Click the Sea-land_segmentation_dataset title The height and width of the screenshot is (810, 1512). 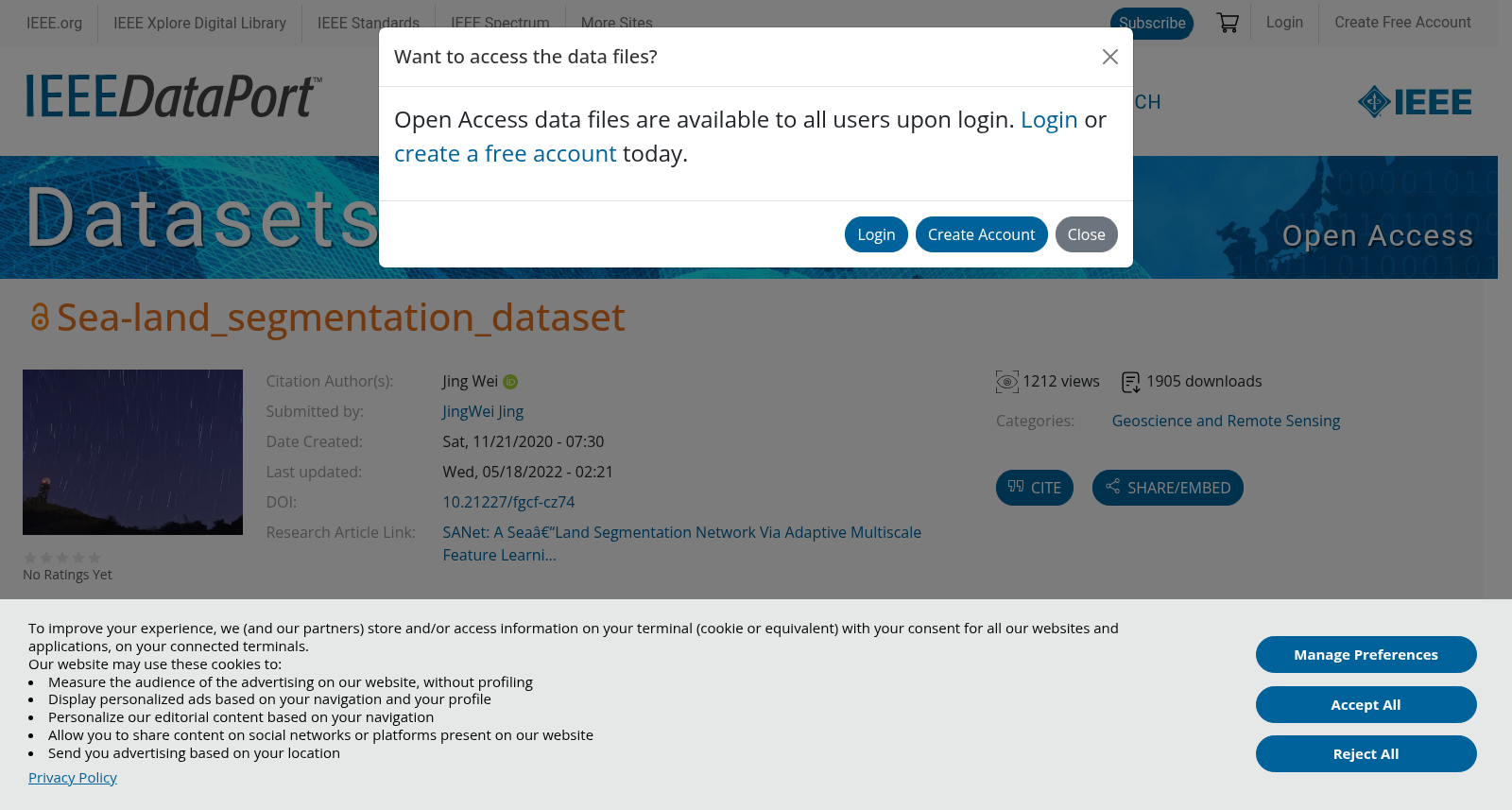click(x=340, y=318)
